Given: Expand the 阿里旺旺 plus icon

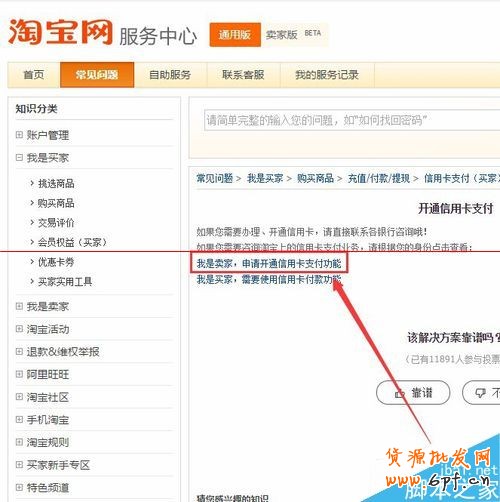Looking at the screenshot, I should pyautogui.click(x=19, y=374).
